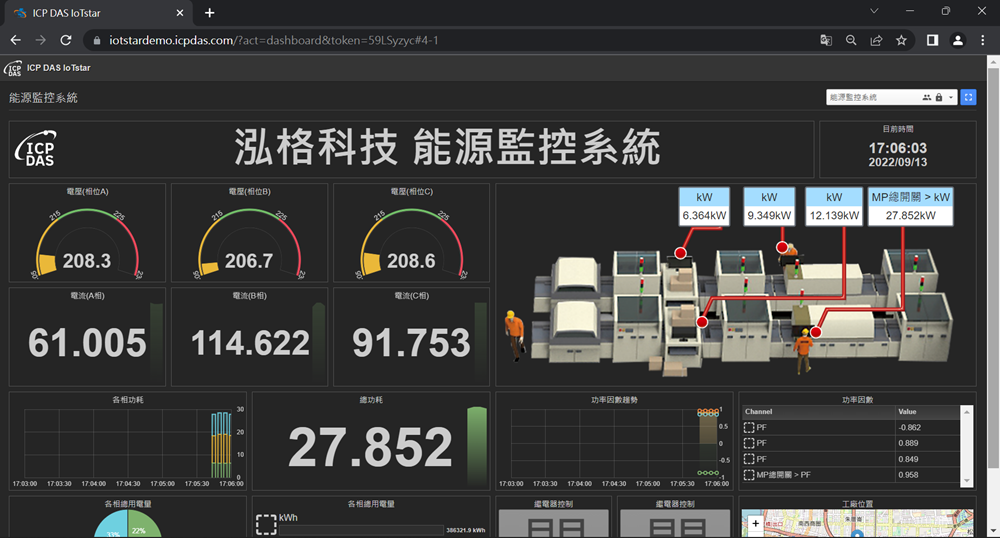Viewport: 1000px width, 538px height.
Task: Click the channel icon for PF 0.889
Action: (x=749, y=443)
